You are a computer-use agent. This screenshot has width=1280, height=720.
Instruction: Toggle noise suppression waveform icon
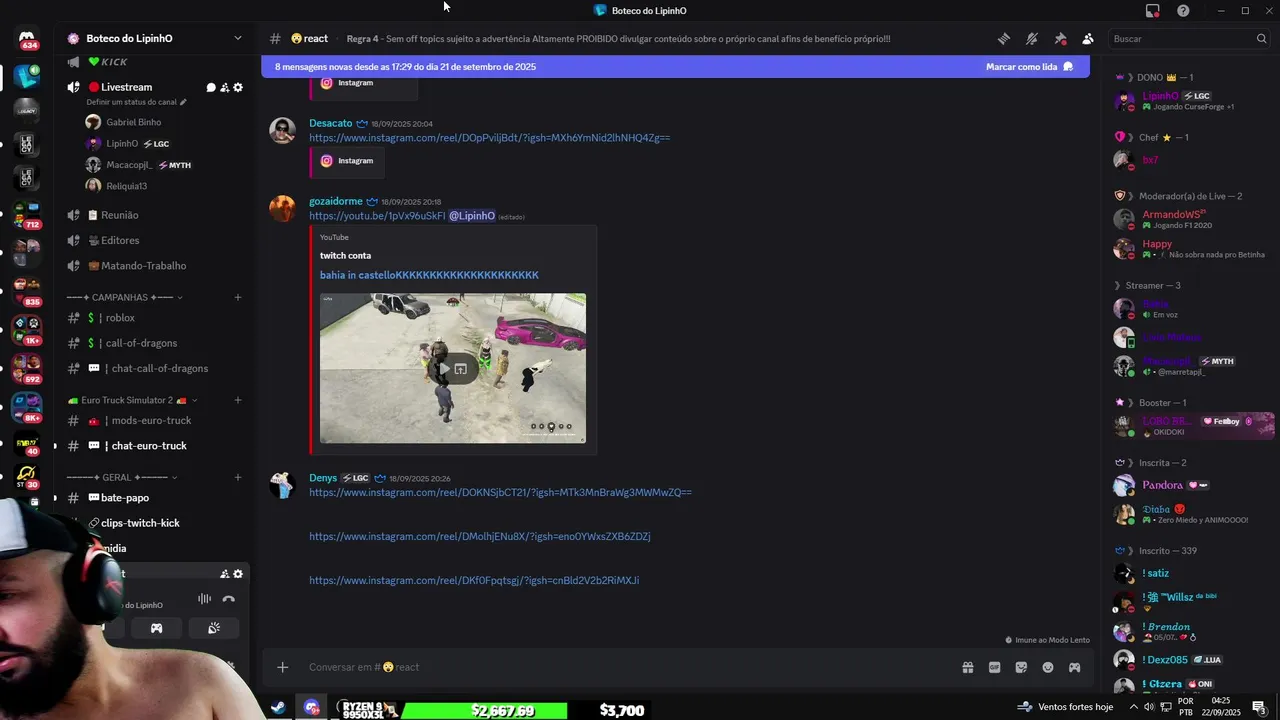click(x=204, y=599)
